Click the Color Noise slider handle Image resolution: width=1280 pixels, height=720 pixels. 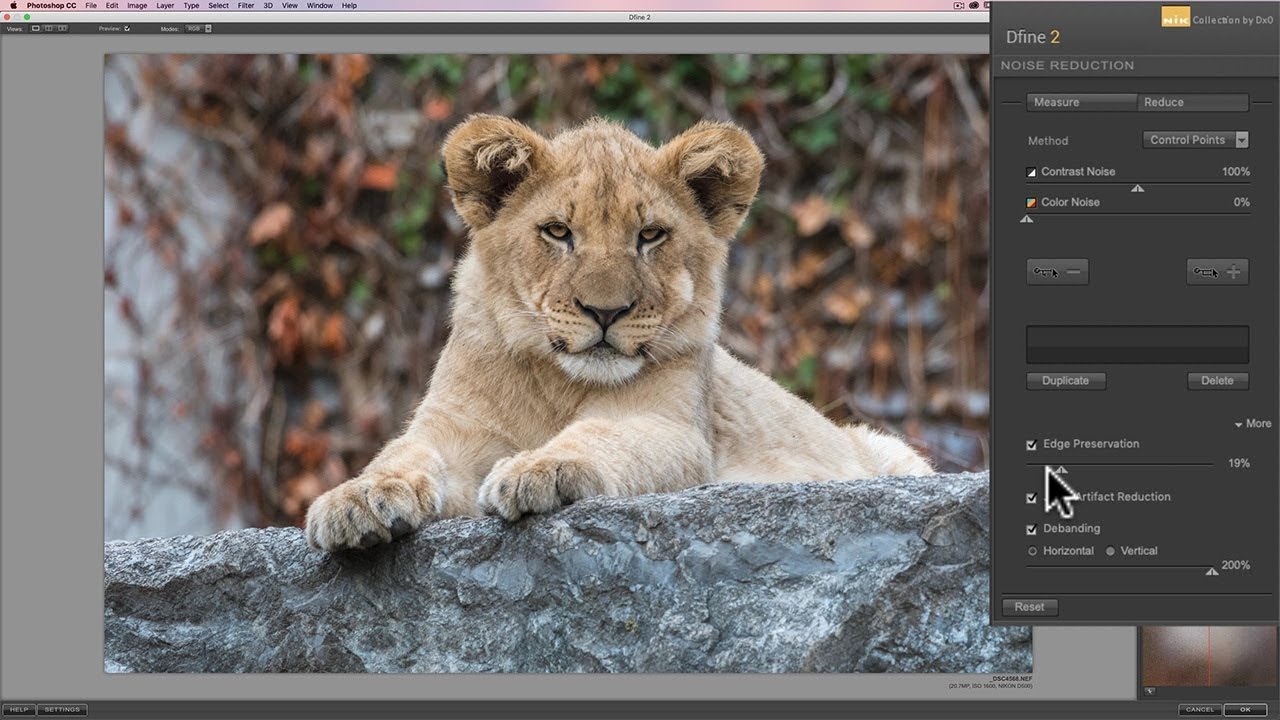[x=1026, y=218]
